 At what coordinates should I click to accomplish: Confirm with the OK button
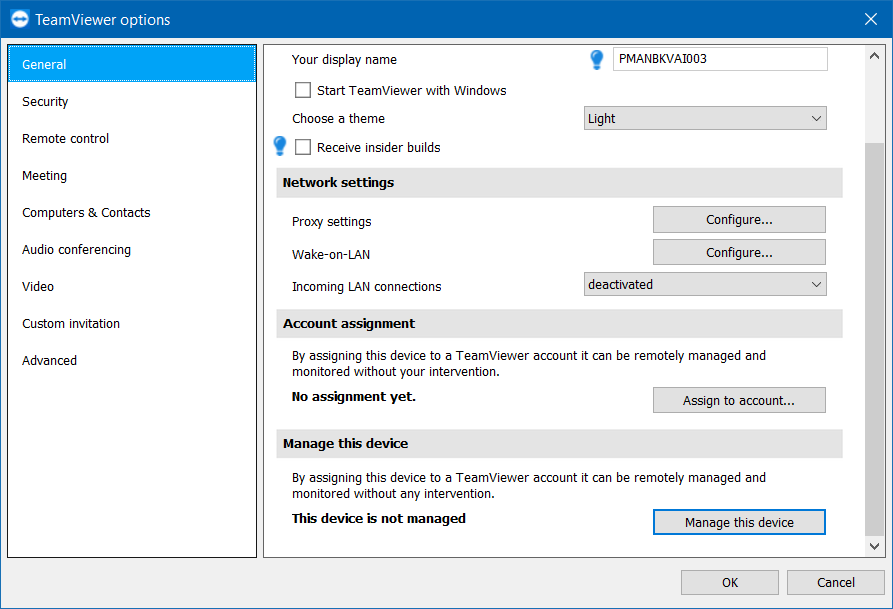730,582
